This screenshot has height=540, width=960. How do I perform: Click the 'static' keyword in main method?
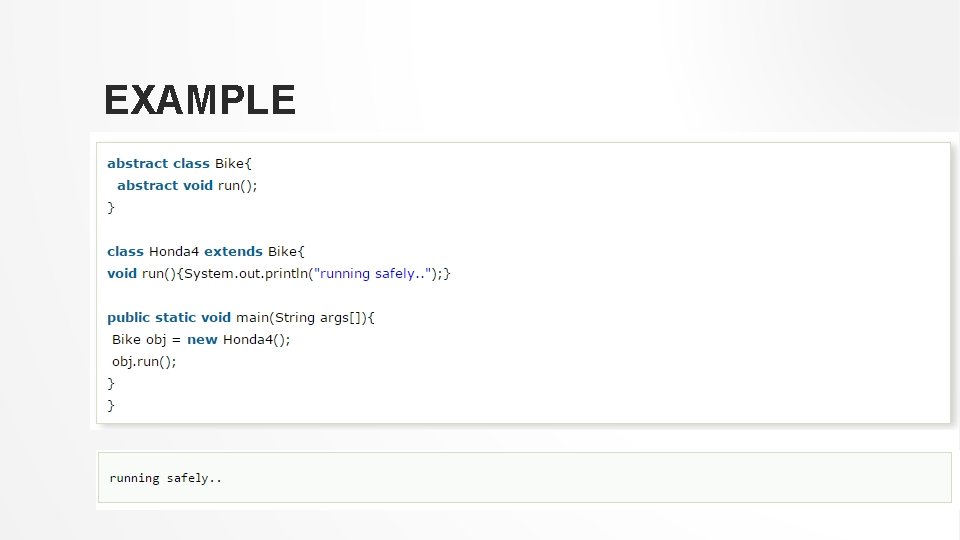coord(175,317)
